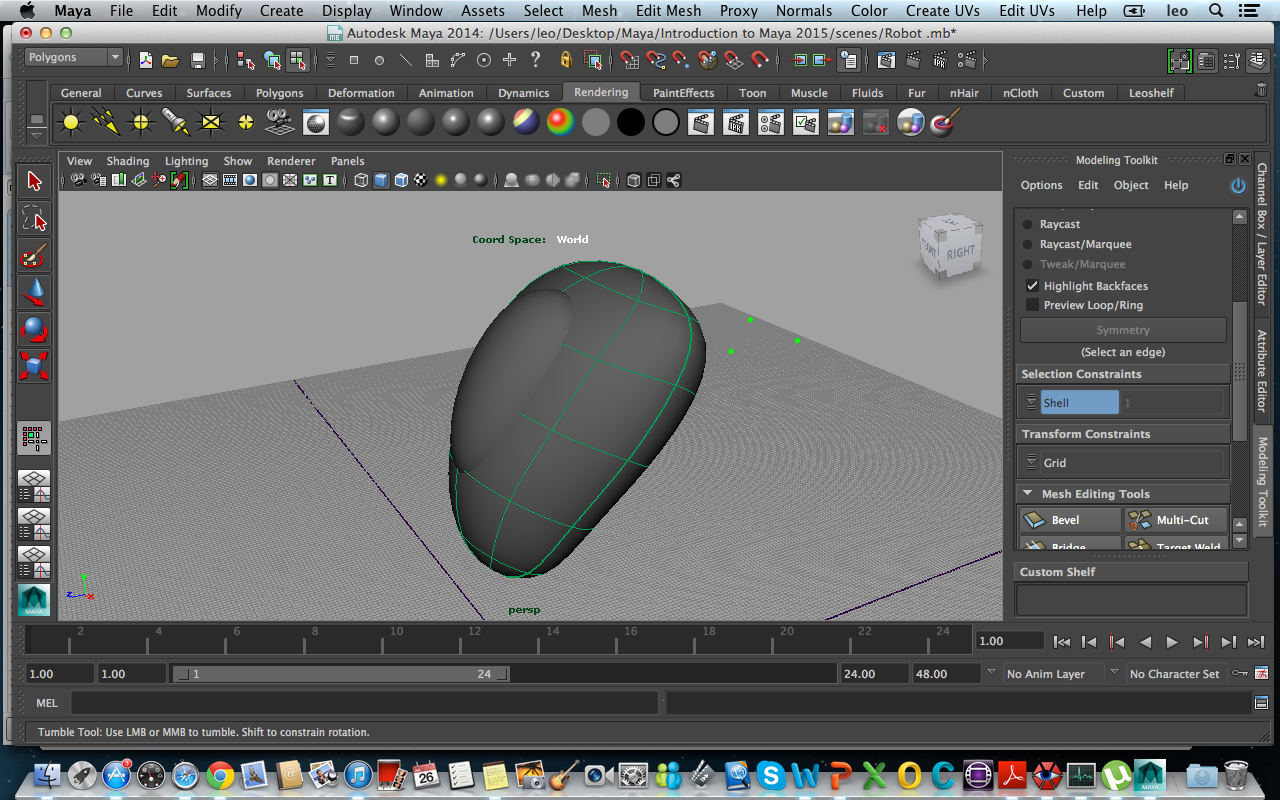Viewport: 1280px width, 800px height.
Task: Click the Multi-Cut tool button
Action: click(1176, 520)
